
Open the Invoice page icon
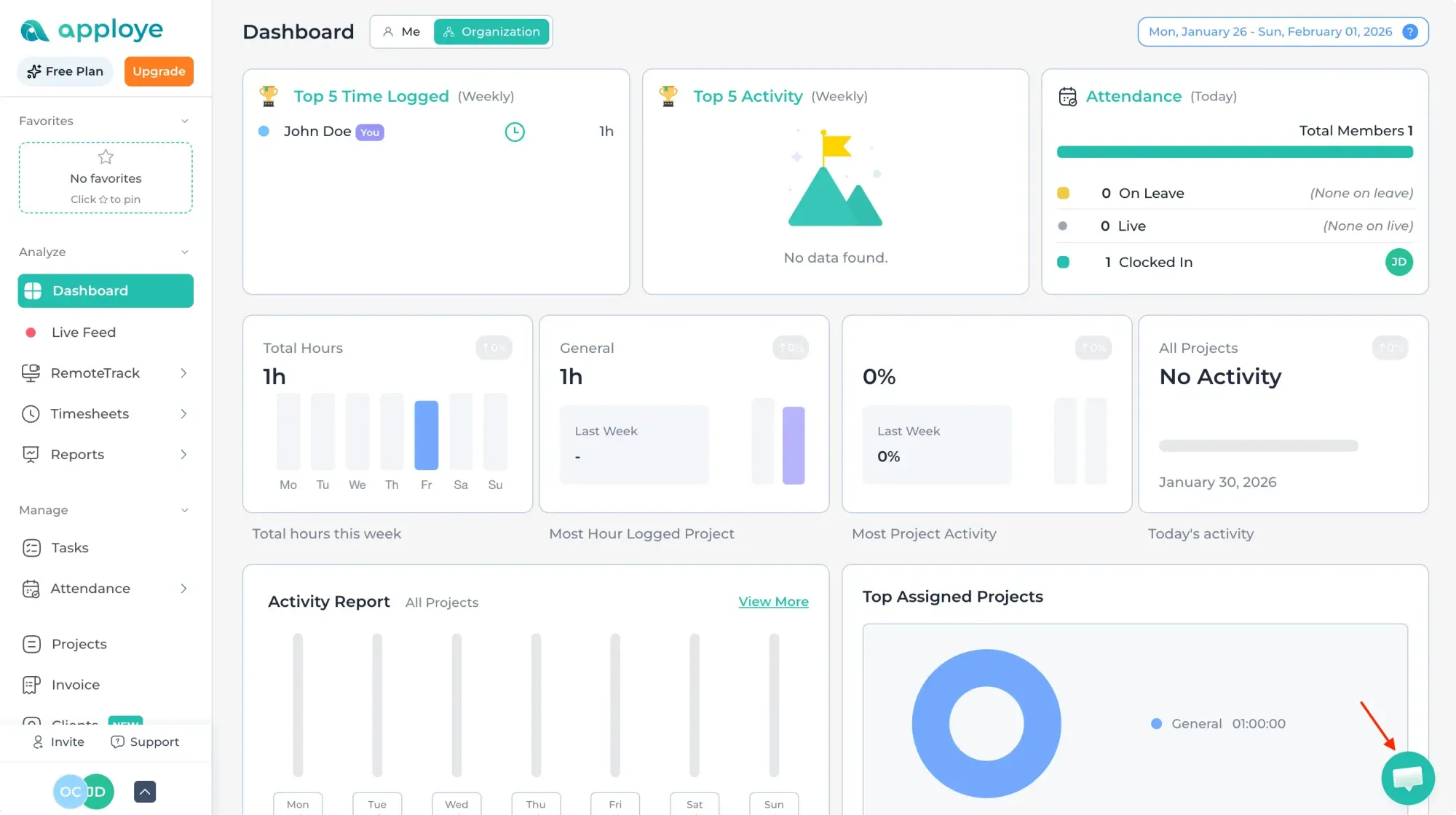point(31,685)
